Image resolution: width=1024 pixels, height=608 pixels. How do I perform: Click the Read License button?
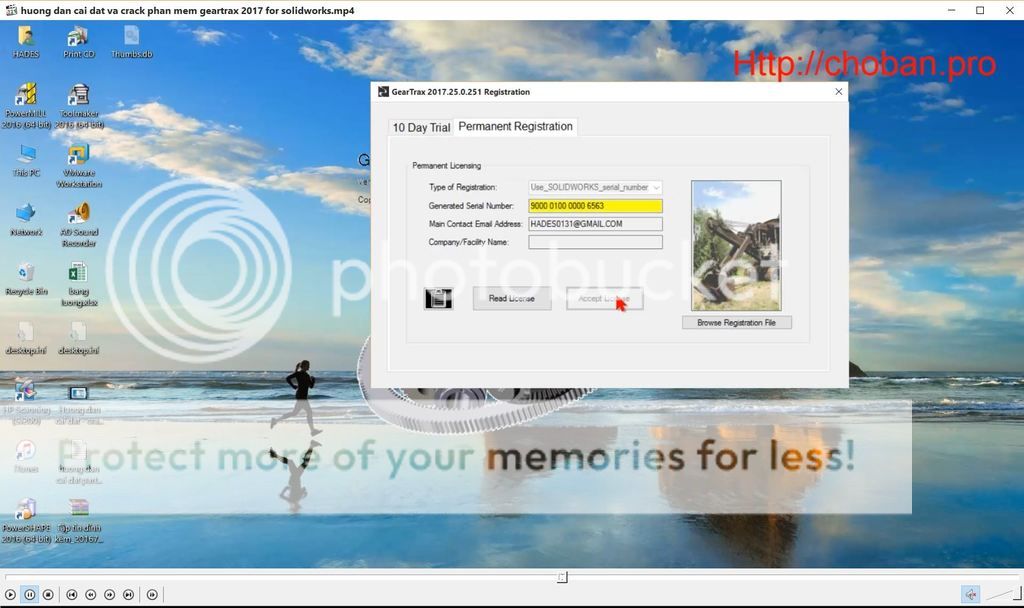tap(511, 298)
